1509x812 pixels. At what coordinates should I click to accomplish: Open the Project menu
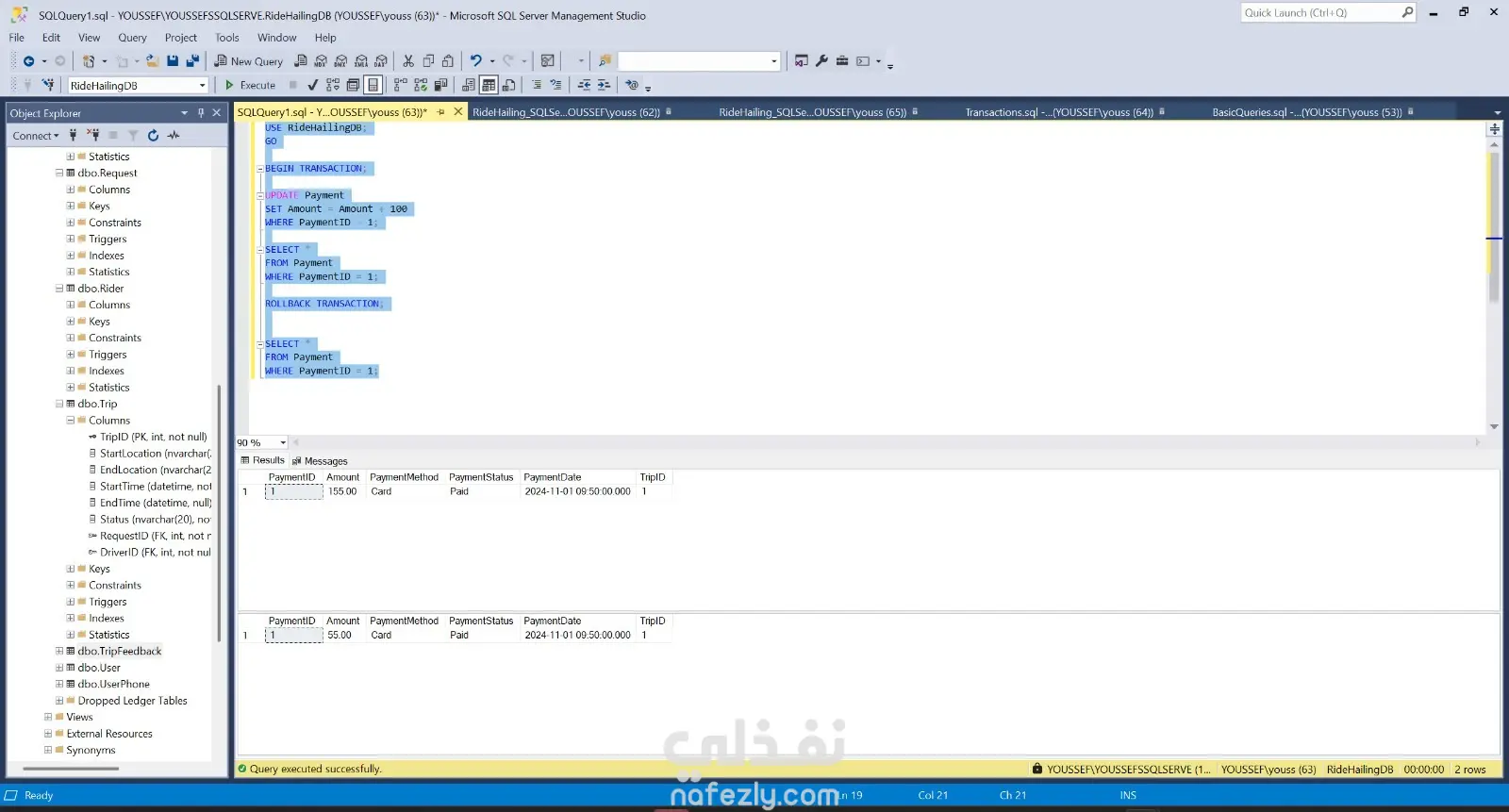[181, 38]
